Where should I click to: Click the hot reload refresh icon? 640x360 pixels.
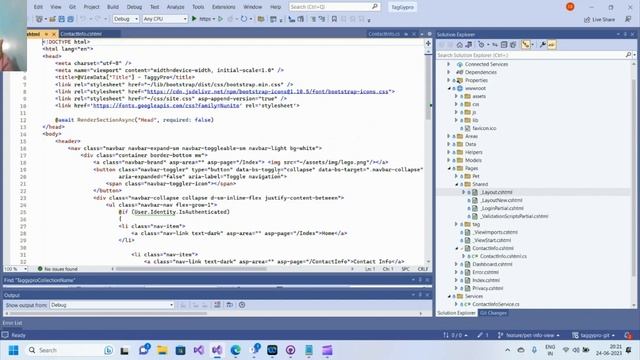pyautogui.click(x=244, y=19)
